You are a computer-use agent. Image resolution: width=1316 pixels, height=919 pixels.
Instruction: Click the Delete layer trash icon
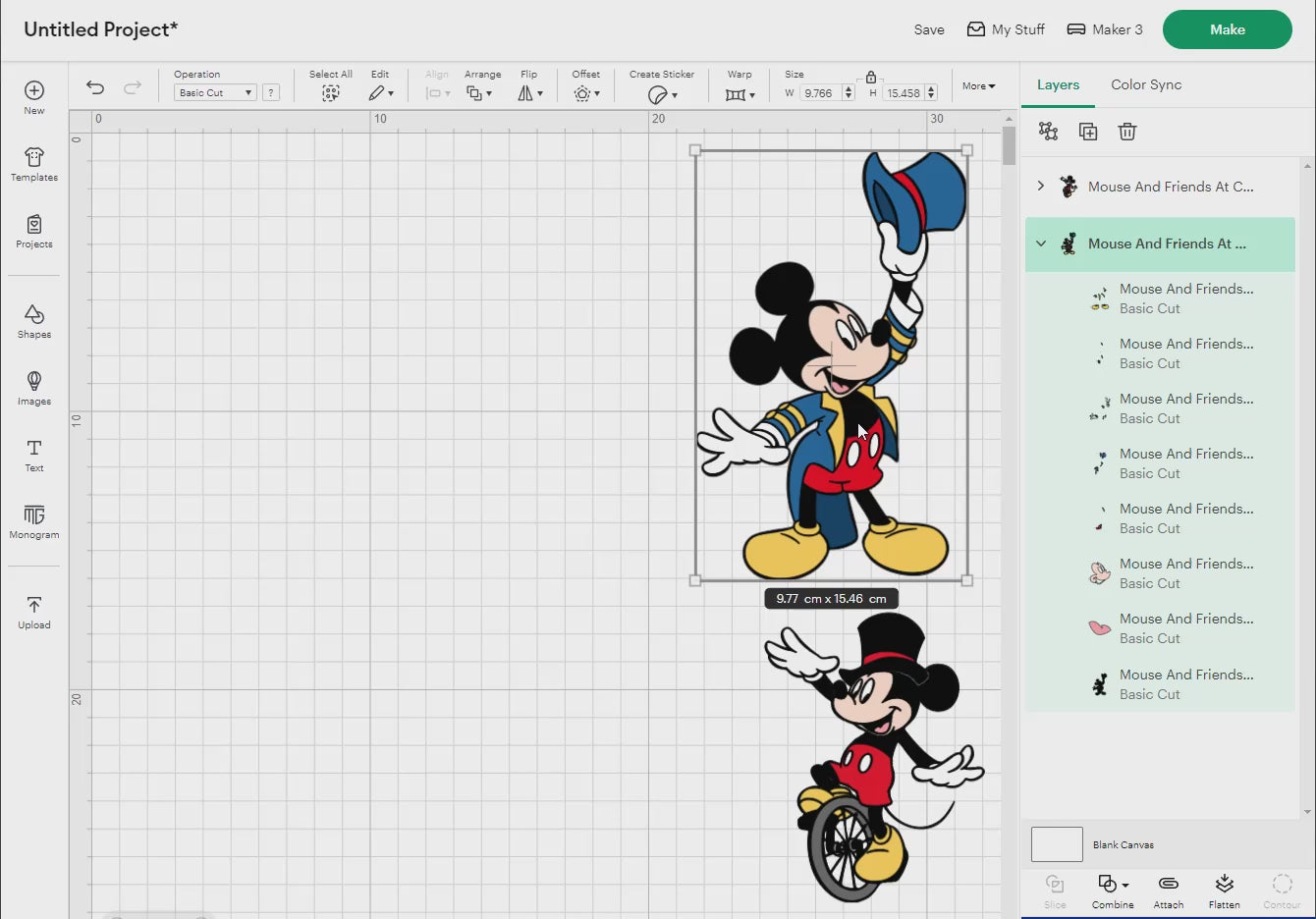1127,132
